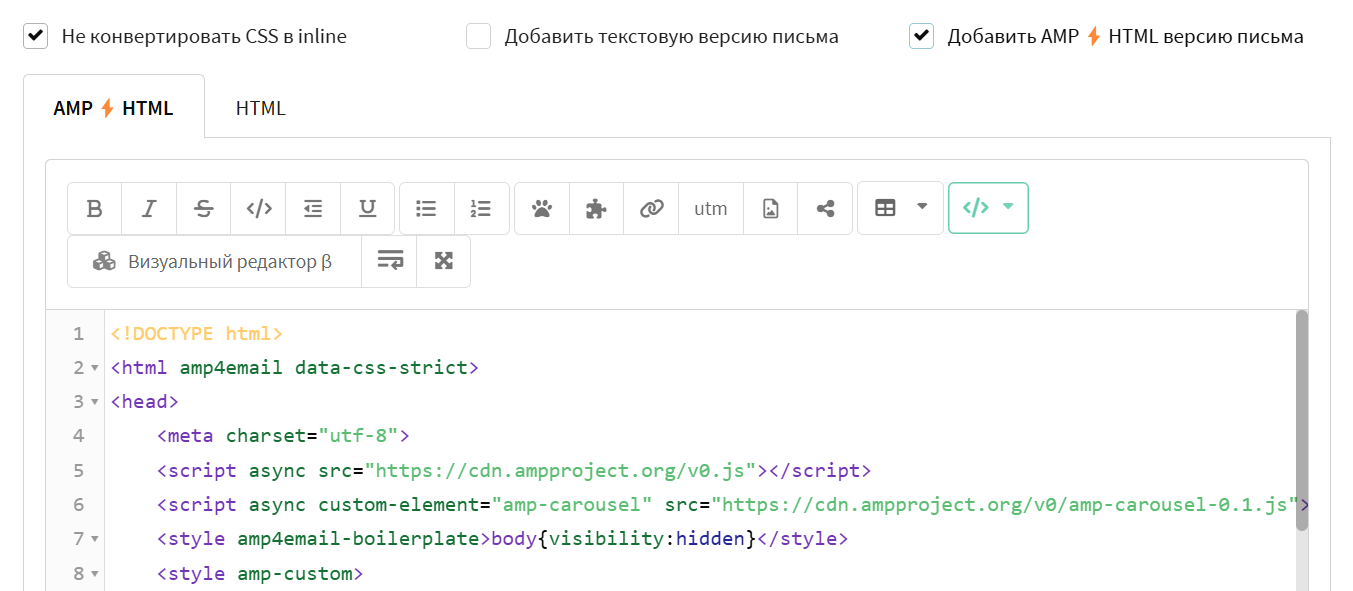Click the code editor vertical scrollbar

click(x=1301, y=420)
